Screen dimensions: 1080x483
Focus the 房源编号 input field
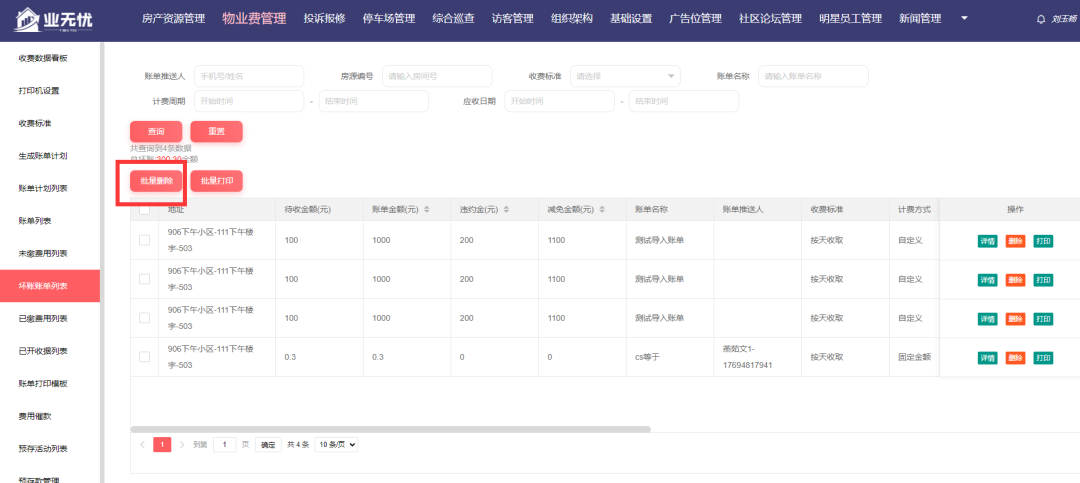click(437, 76)
